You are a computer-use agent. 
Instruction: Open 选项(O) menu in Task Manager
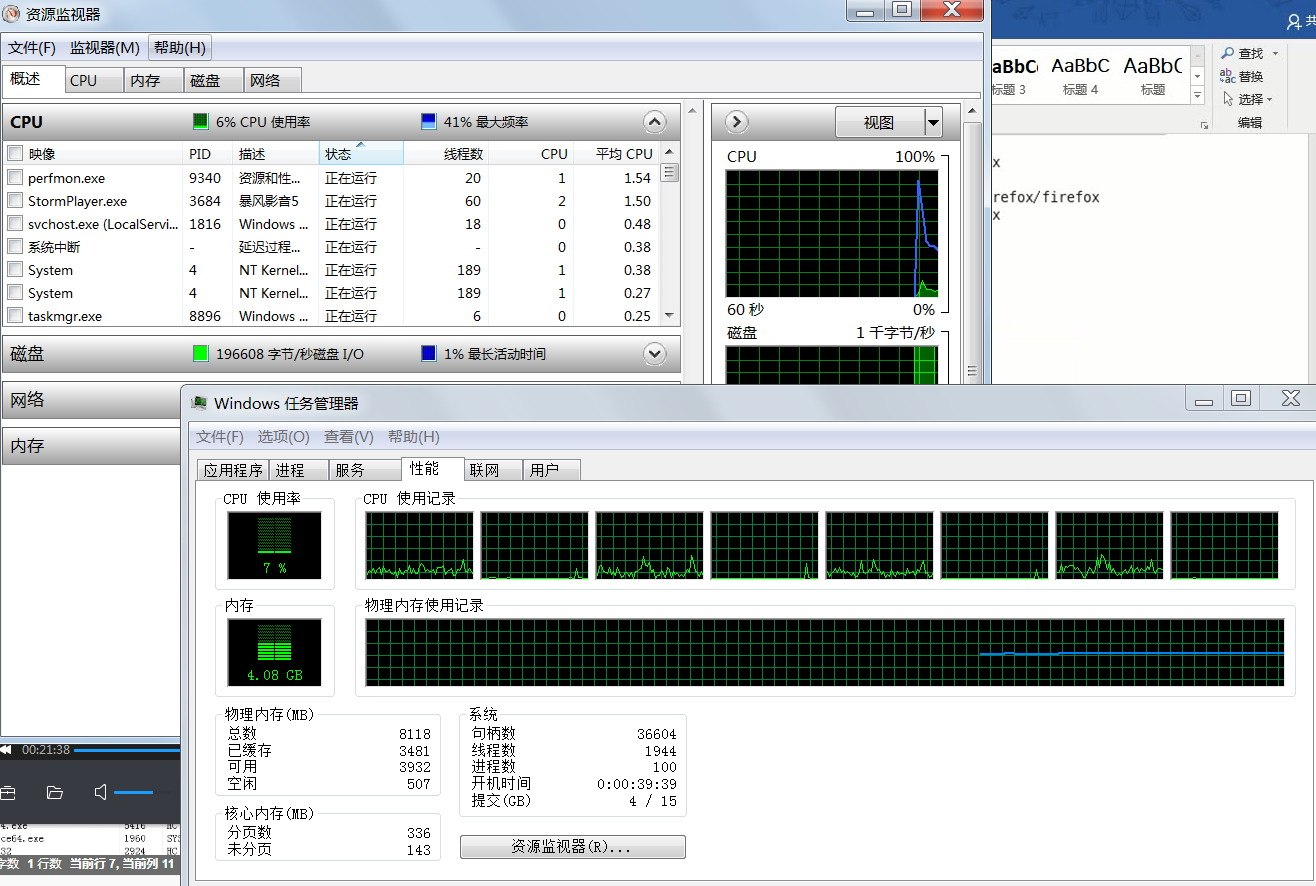coord(284,437)
